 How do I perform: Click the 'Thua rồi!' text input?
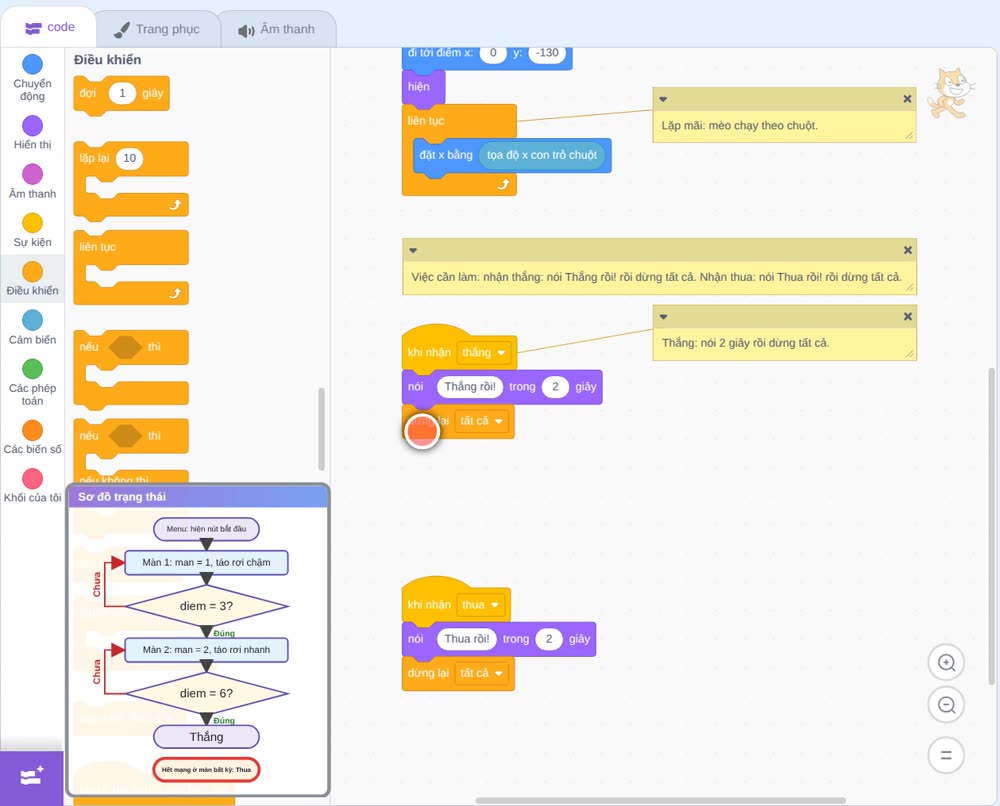pos(466,639)
